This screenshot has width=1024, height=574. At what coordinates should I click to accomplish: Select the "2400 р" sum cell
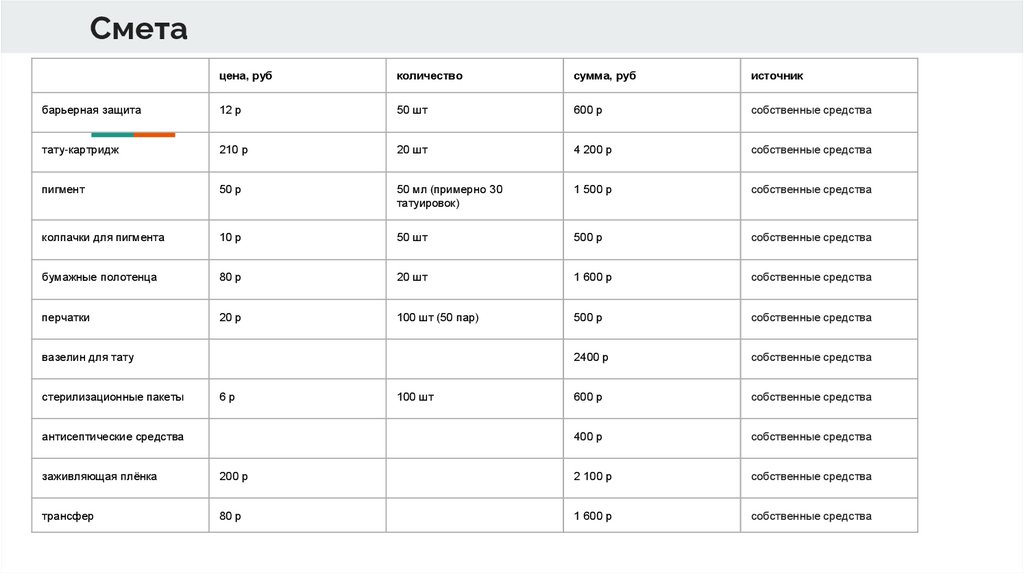coord(590,357)
